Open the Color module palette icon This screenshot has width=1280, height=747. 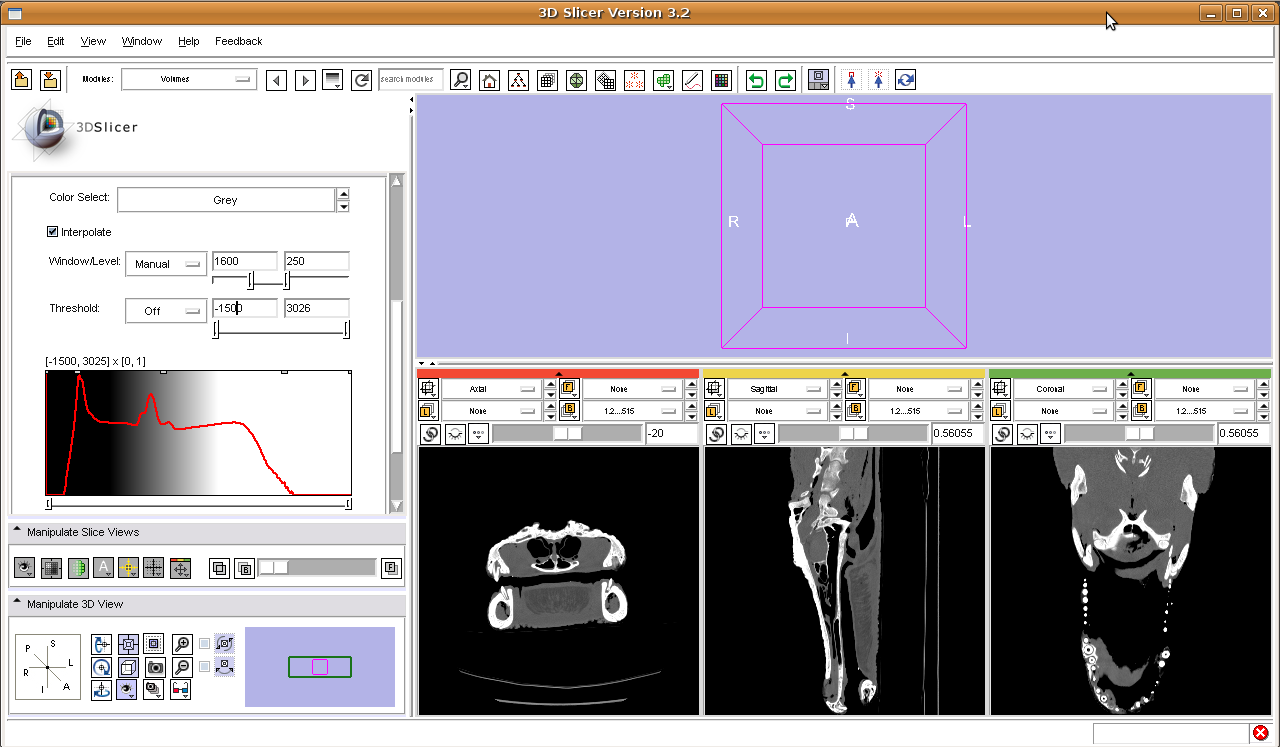coord(721,80)
